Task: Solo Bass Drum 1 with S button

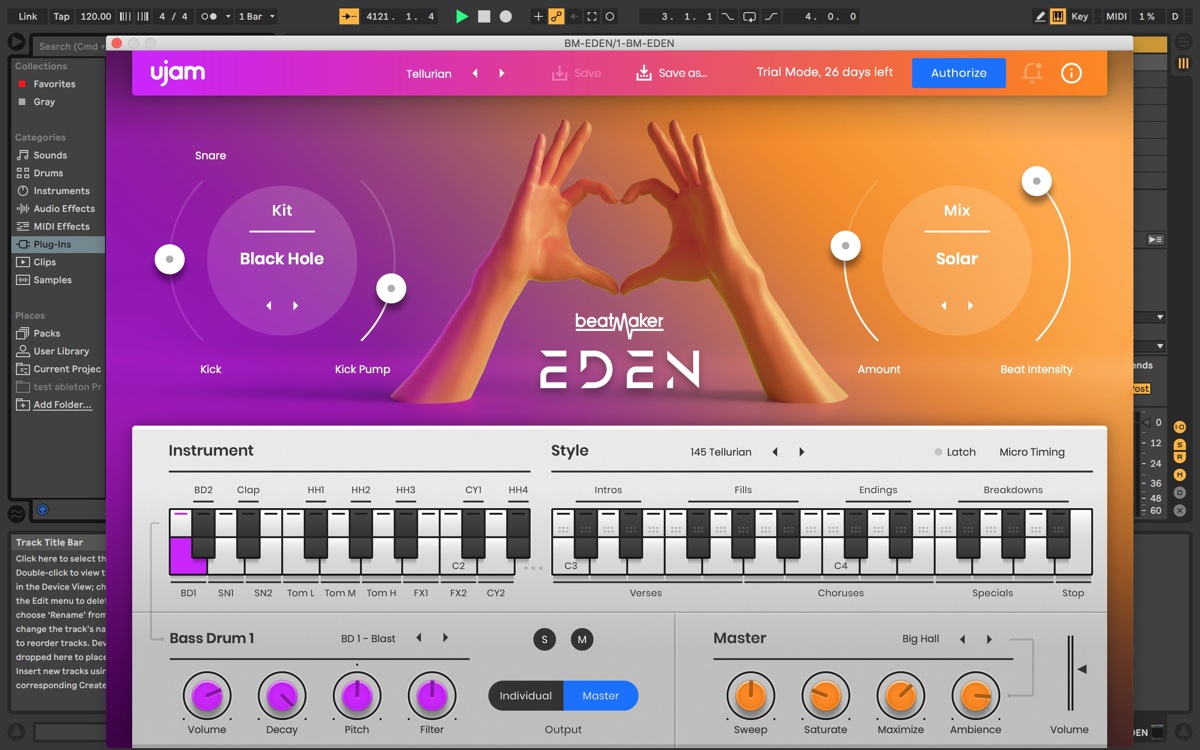Action: click(544, 639)
